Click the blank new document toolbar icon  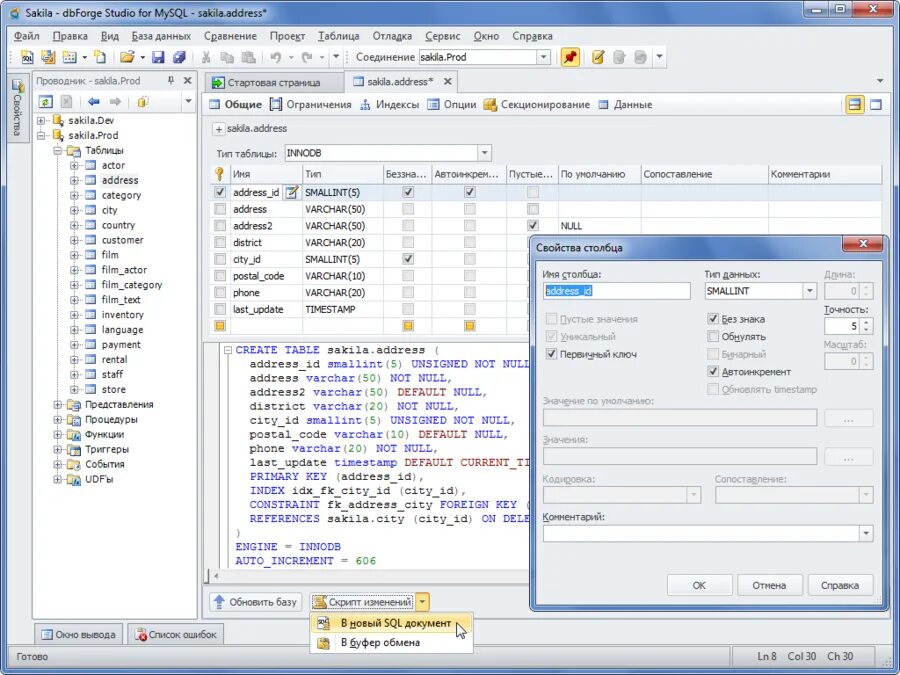tap(100, 57)
